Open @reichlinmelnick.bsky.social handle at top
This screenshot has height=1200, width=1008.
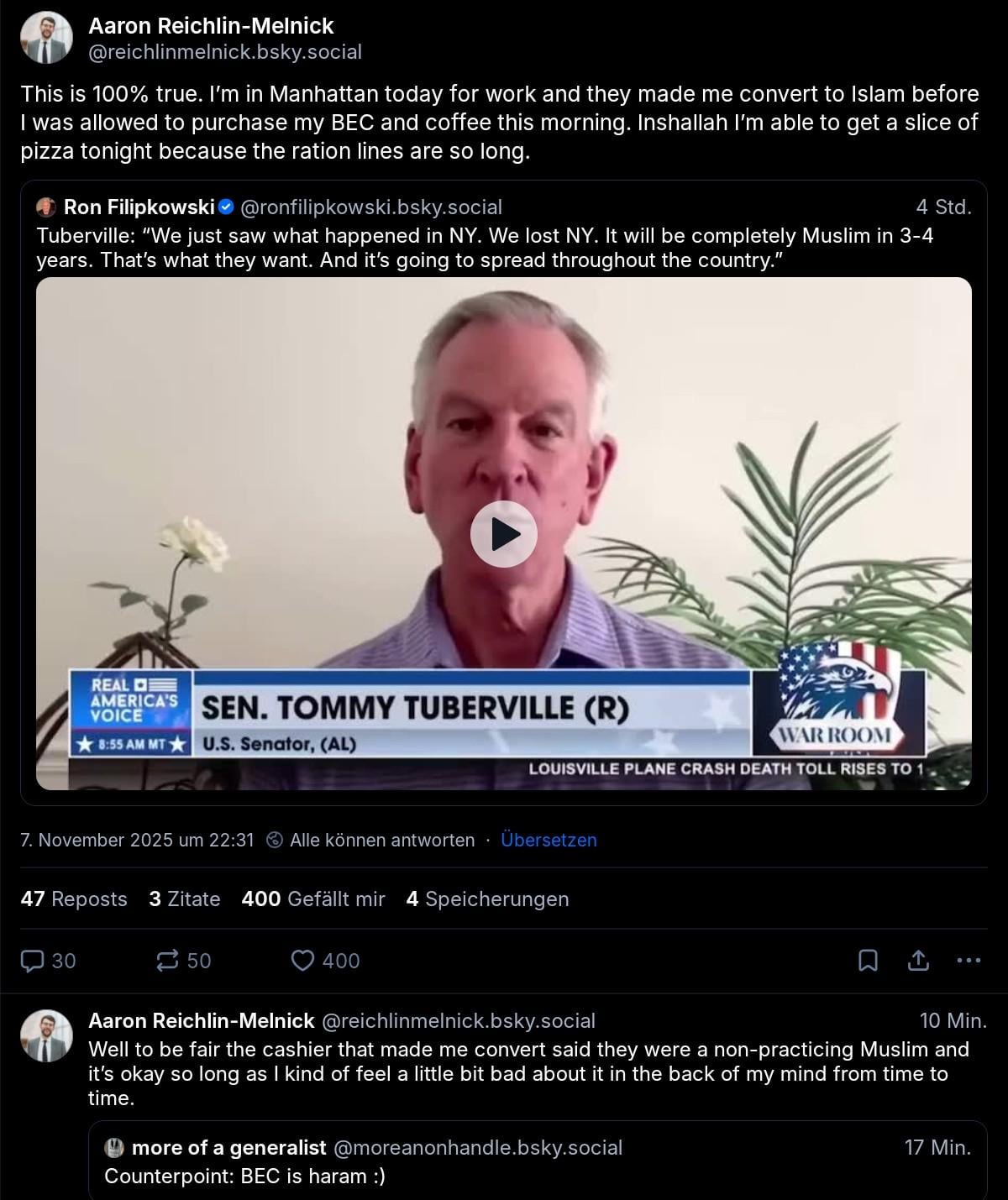pyautogui.click(x=225, y=52)
